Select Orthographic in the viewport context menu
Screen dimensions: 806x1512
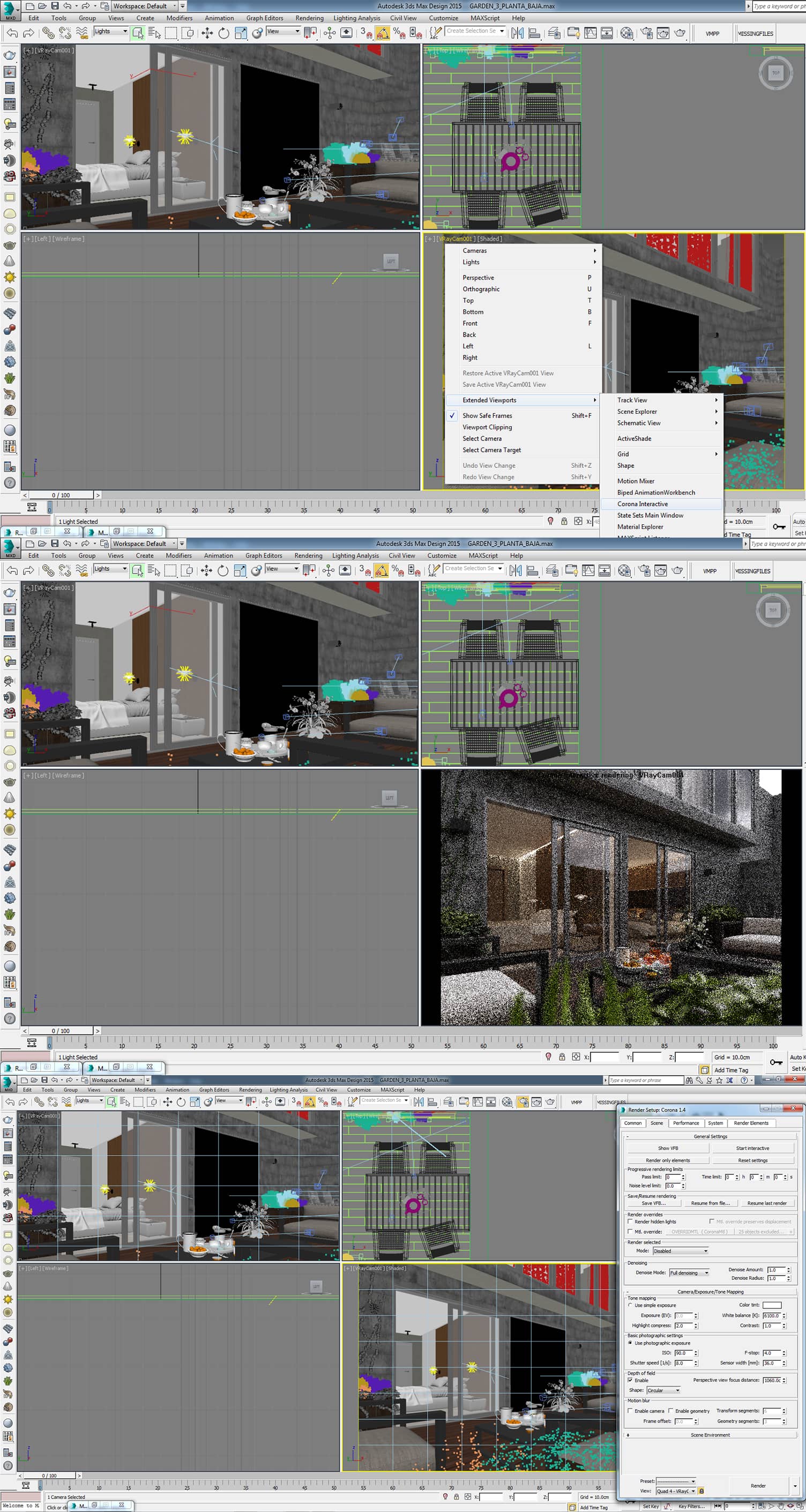click(x=523, y=289)
